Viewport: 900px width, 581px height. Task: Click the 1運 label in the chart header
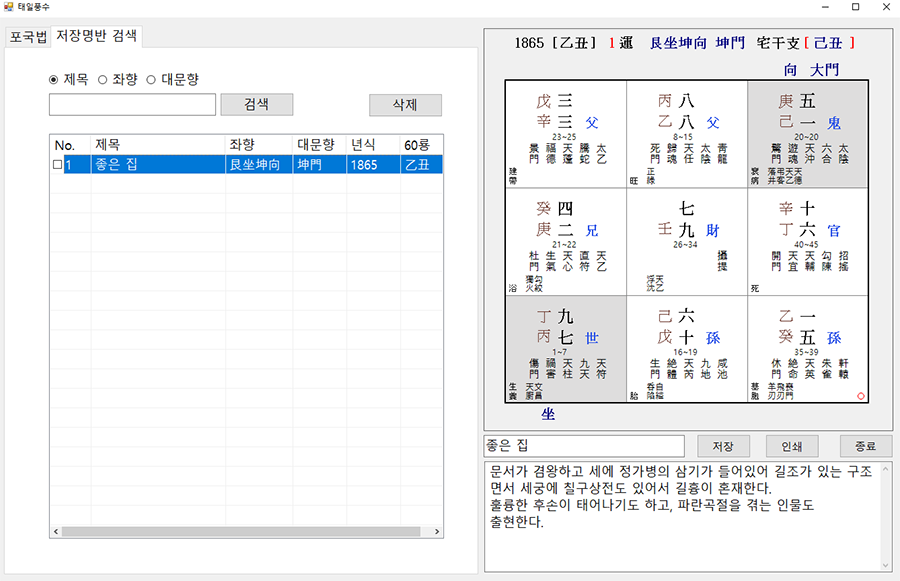(620, 43)
